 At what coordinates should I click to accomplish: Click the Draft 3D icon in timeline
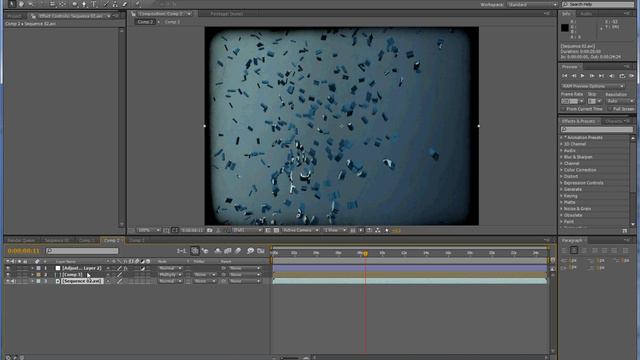(205, 251)
